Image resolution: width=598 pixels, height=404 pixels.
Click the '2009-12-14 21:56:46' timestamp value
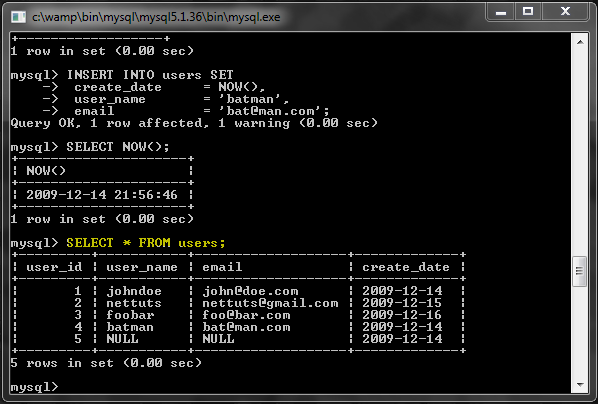click(102, 195)
